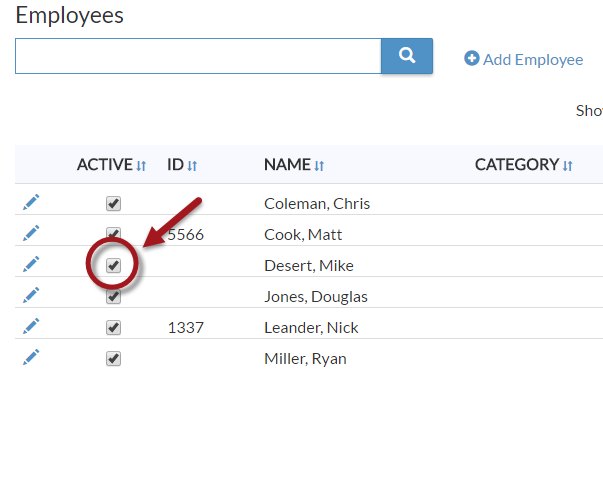The image size is (603, 490).
Task: Uncheck active box for Desert, Mike
Action: (113, 265)
